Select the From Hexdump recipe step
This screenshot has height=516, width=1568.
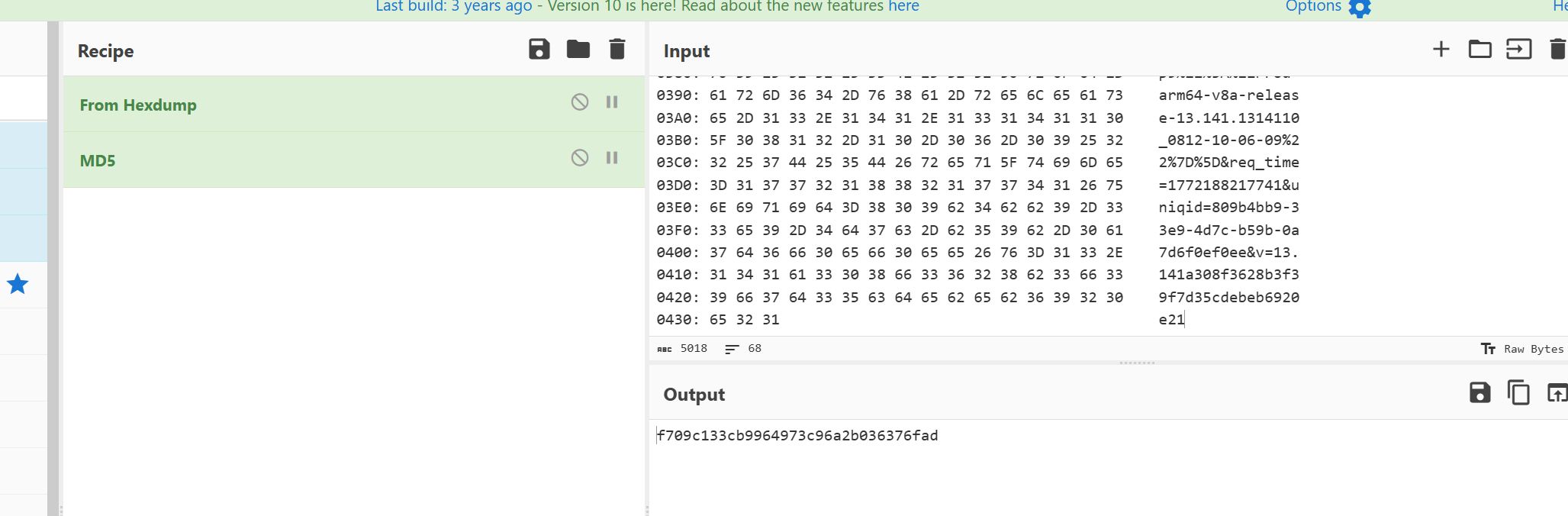[138, 105]
